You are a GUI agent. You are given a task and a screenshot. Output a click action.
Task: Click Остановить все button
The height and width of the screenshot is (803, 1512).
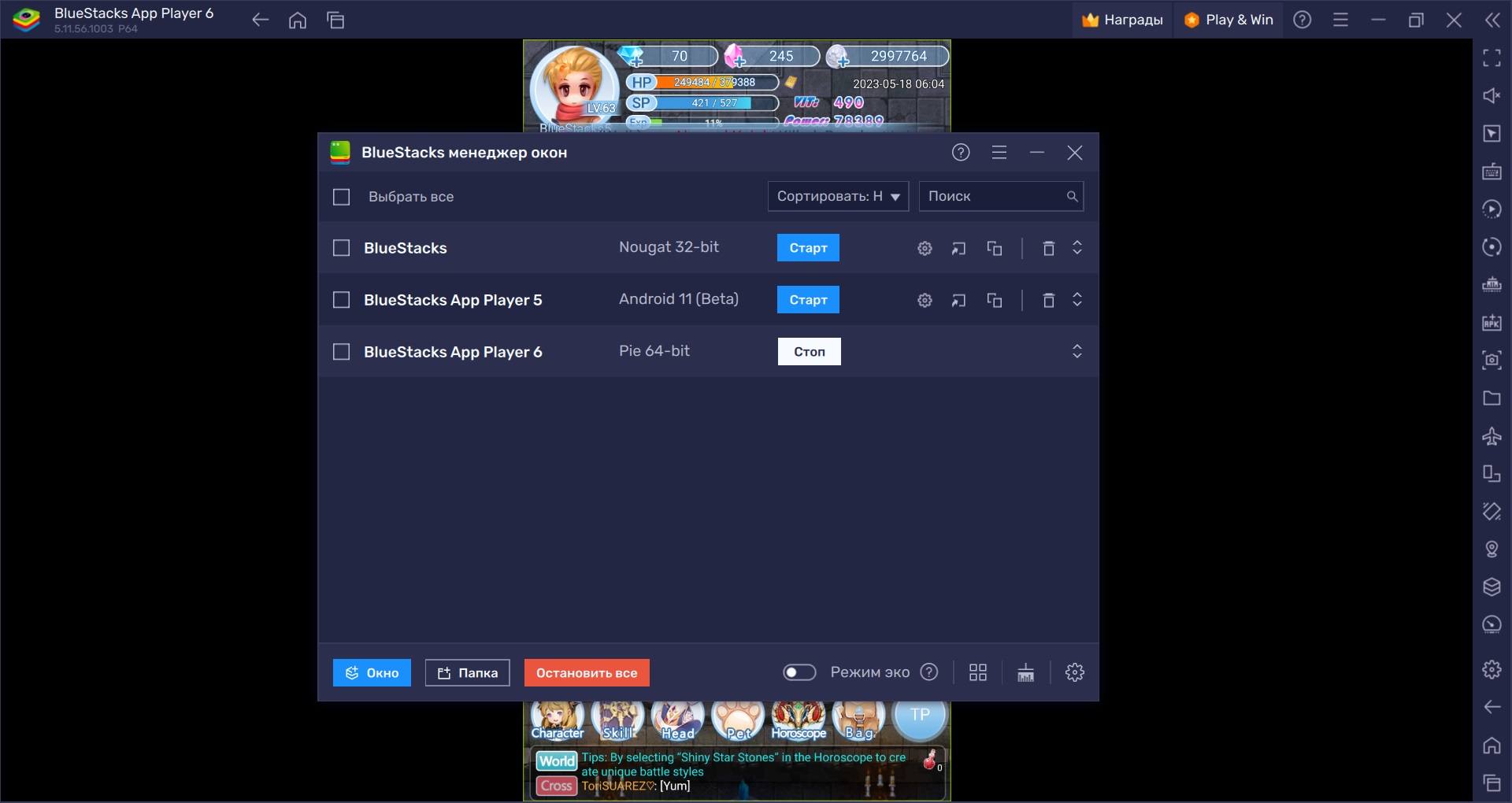point(587,673)
